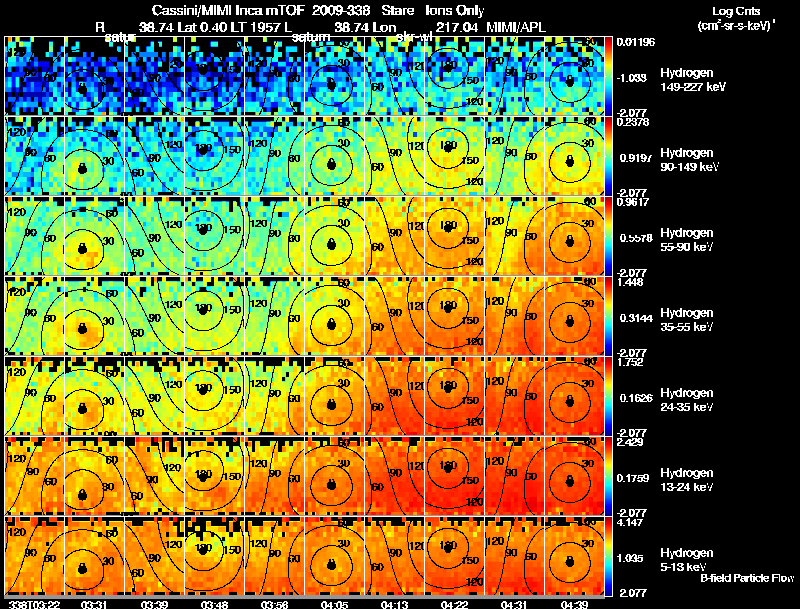
Task: Select the 03:39 time label
Action: click(154, 604)
